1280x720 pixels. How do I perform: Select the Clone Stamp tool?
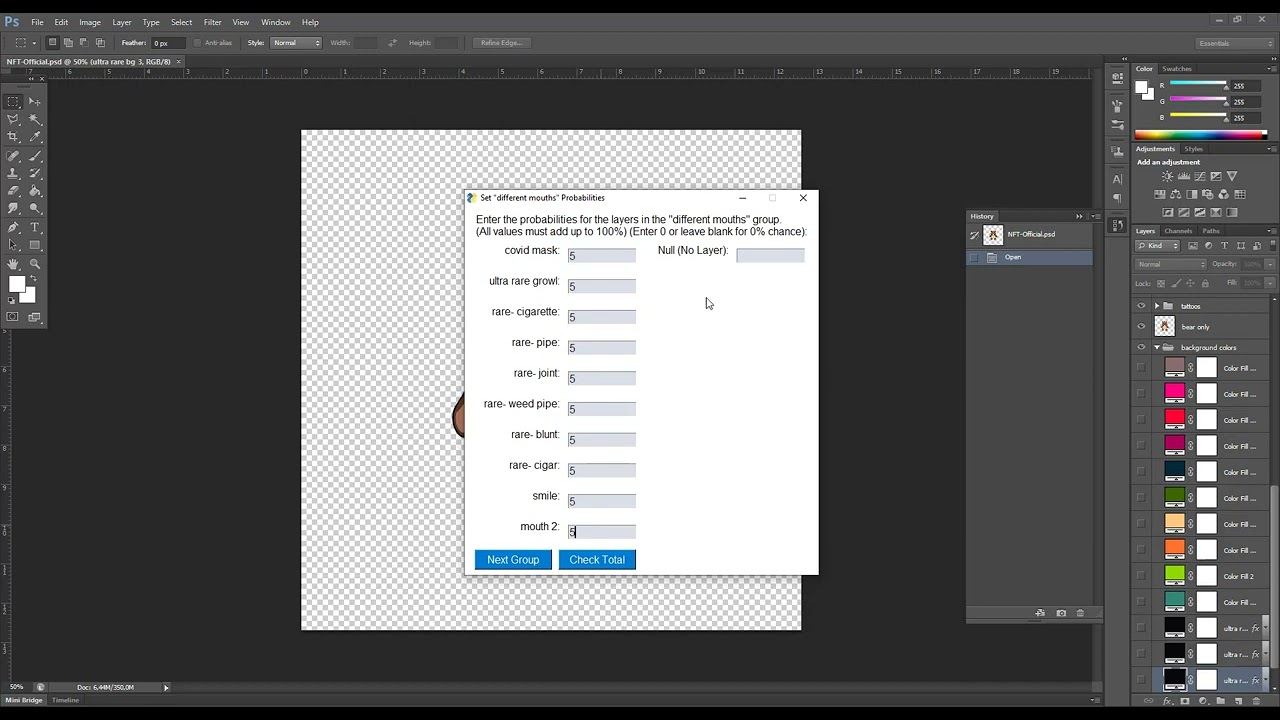click(x=14, y=173)
